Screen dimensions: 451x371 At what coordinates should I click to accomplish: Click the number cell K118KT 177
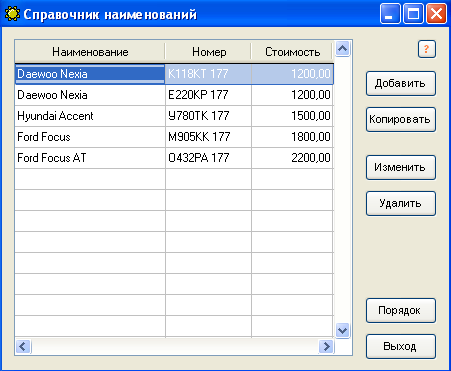(x=208, y=74)
